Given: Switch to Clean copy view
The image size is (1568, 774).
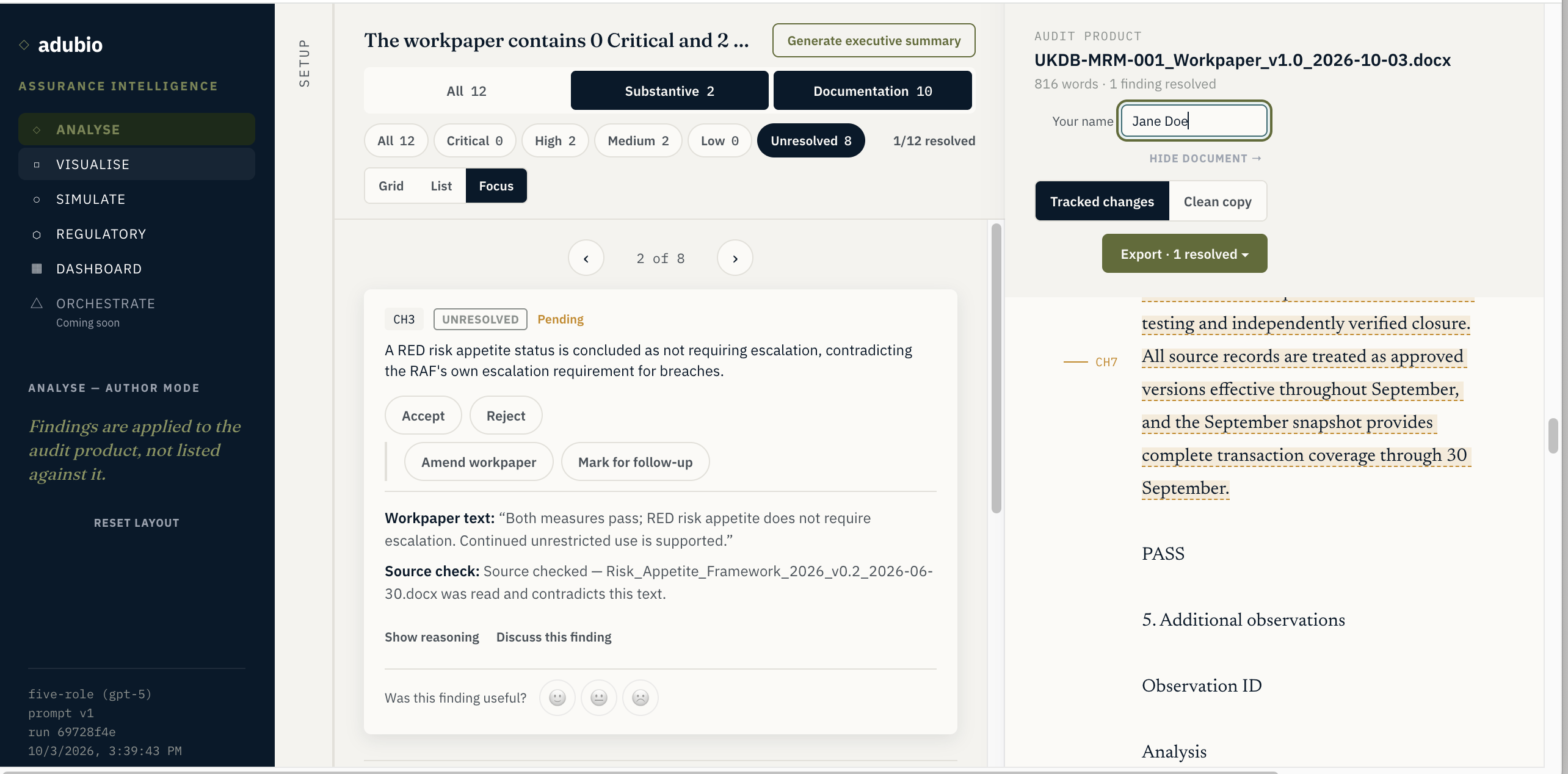Looking at the screenshot, I should (1218, 201).
